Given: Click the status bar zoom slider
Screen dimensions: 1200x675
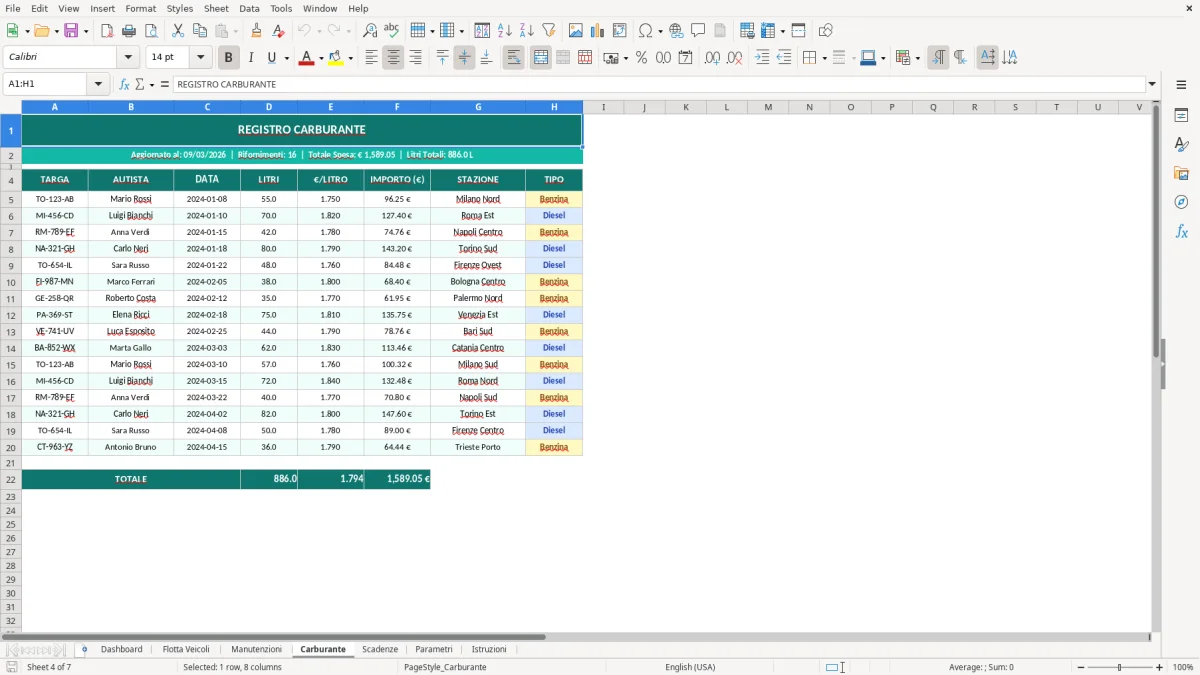Looking at the screenshot, I should pyautogui.click(x=1119, y=667).
